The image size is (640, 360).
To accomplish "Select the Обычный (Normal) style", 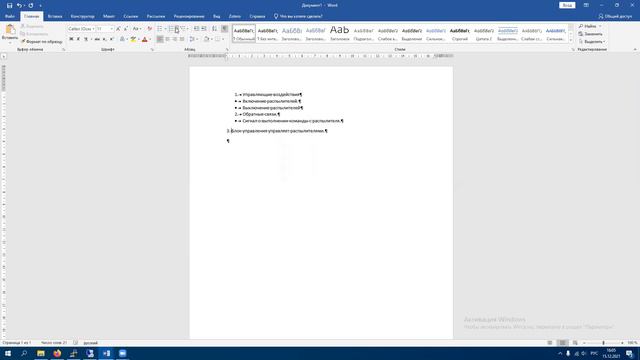I will point(244,33).
